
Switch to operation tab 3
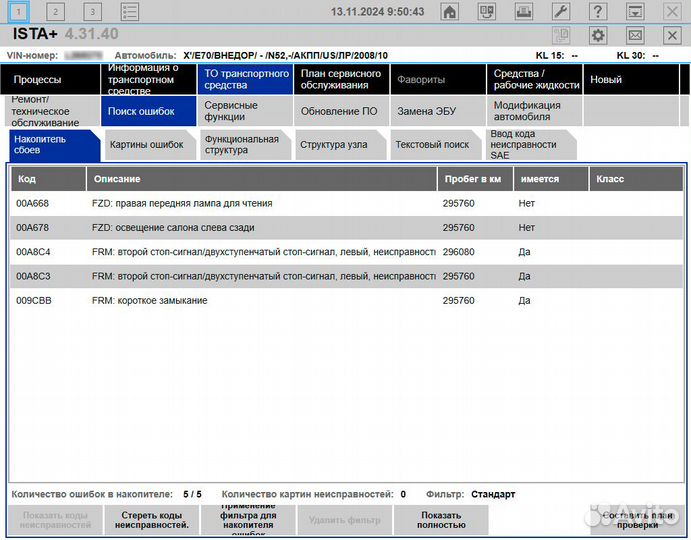point(93,11)
